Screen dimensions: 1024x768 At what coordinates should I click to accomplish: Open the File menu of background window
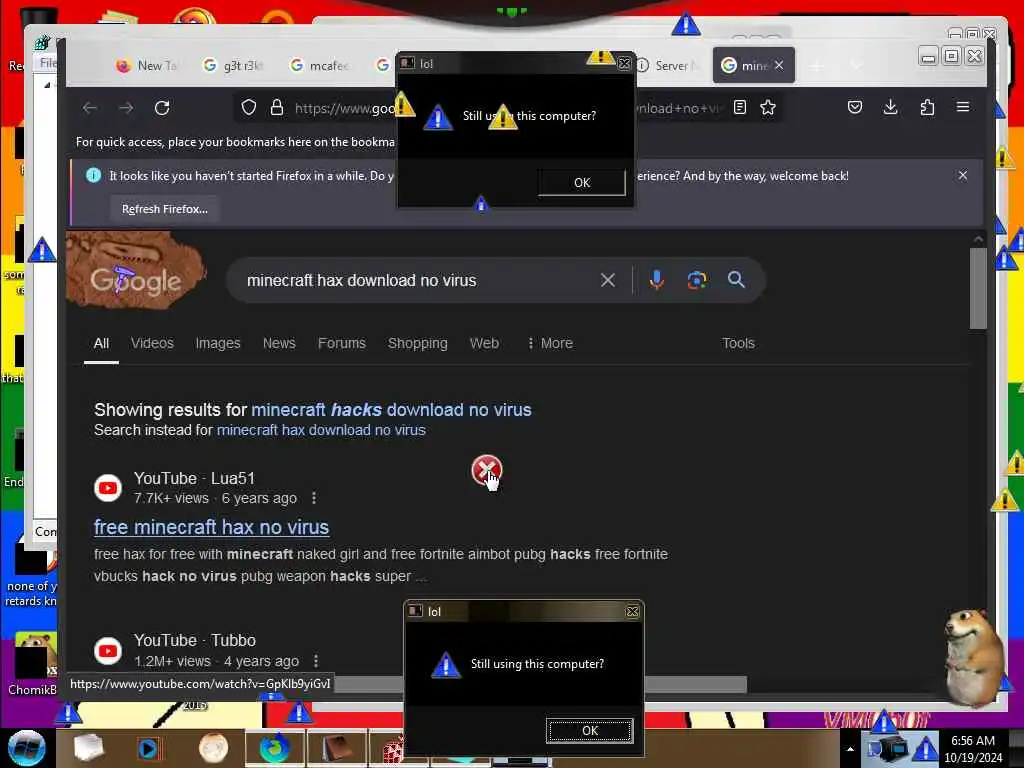click(47, 63)
